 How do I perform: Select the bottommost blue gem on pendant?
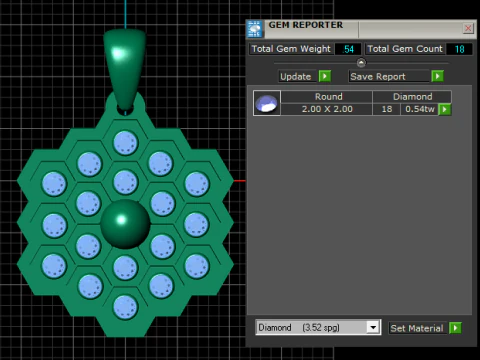(x=125, y=307)
